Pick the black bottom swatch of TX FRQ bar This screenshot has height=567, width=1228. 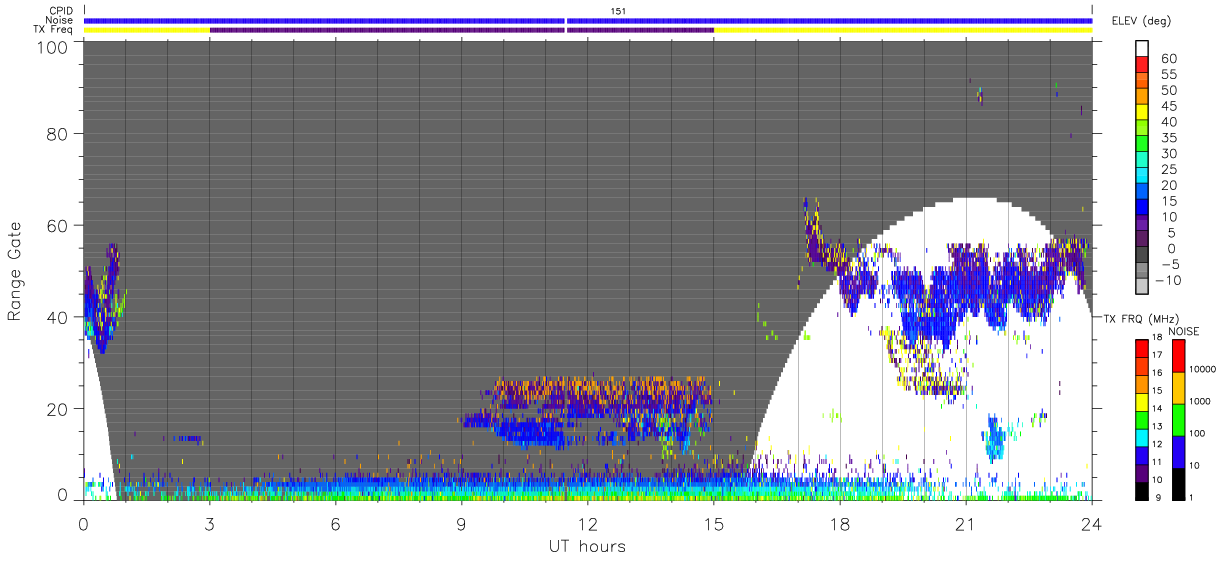[1143, 489]
